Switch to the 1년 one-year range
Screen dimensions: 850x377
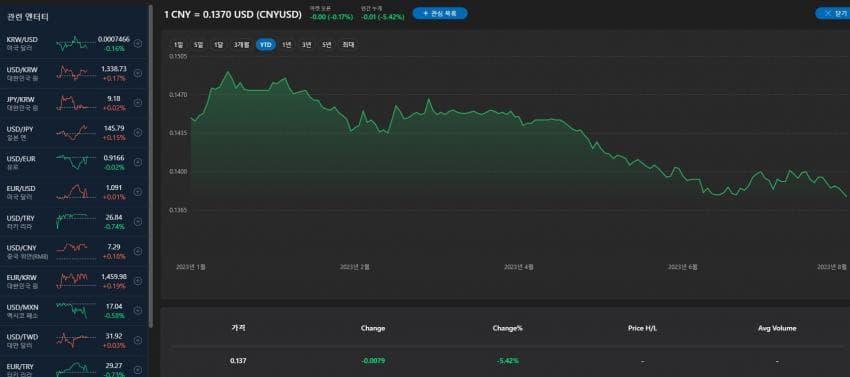[286, 45]
